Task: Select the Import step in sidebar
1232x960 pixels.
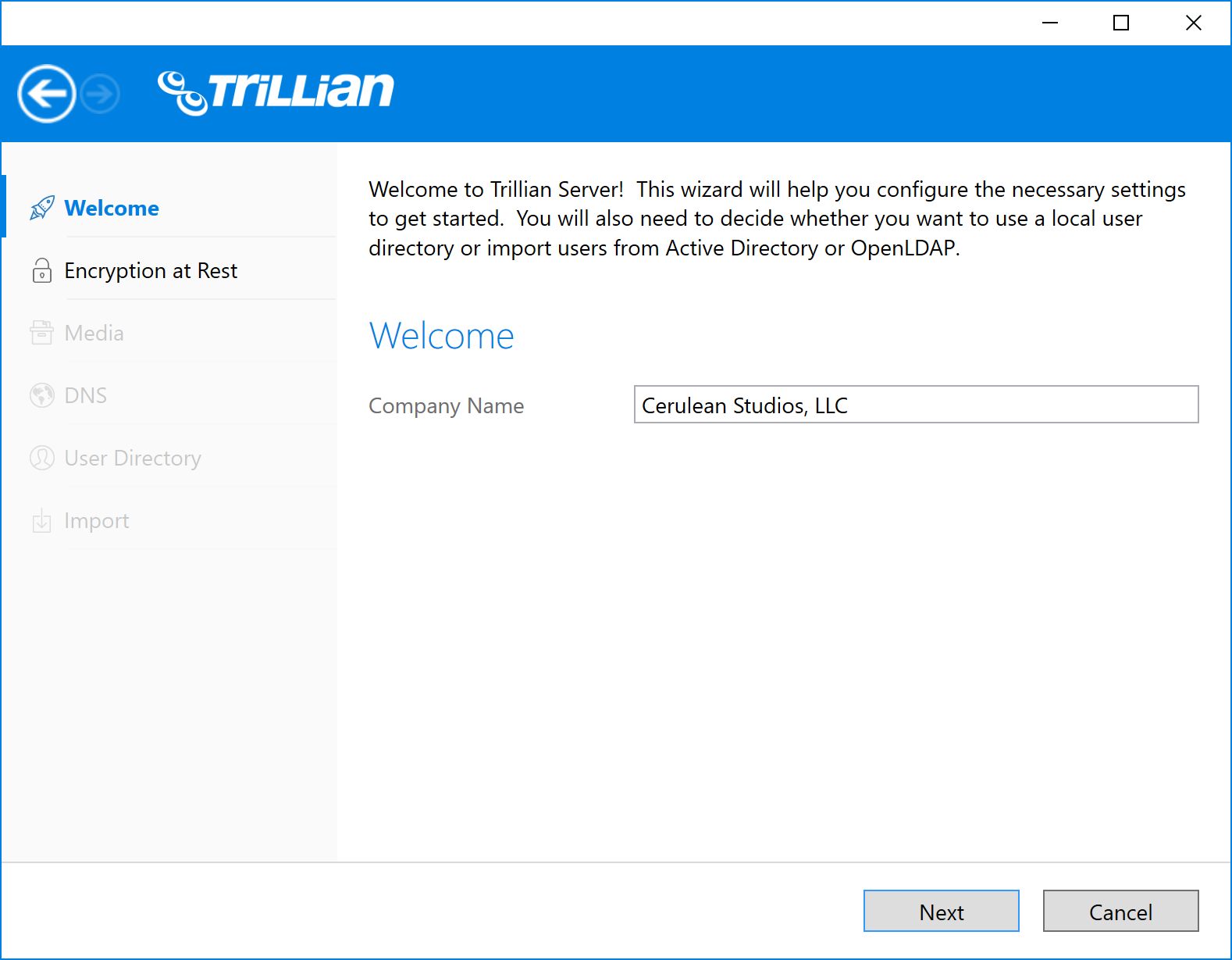Action: (170, 520)
